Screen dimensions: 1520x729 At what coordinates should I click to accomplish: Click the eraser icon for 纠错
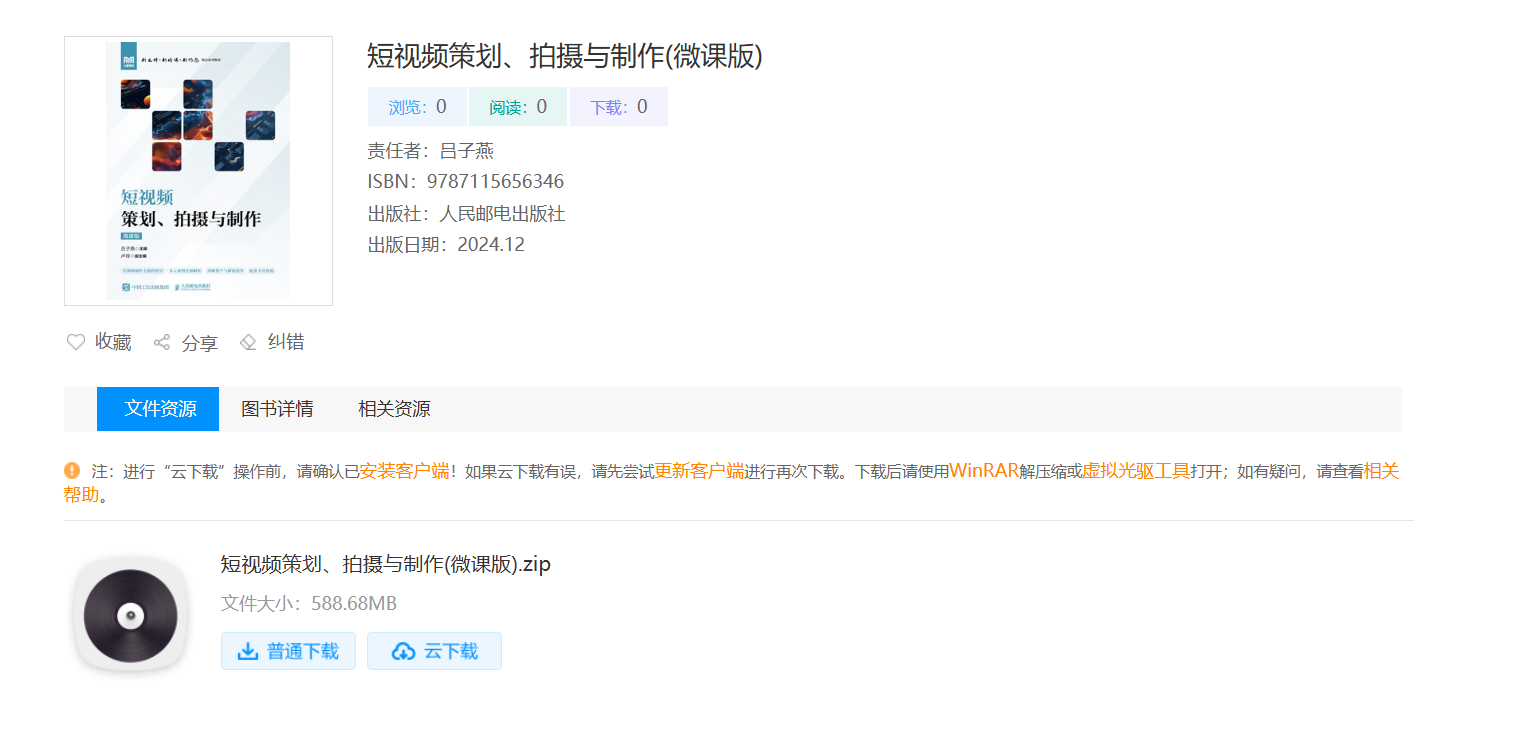[x=248, y=342]
